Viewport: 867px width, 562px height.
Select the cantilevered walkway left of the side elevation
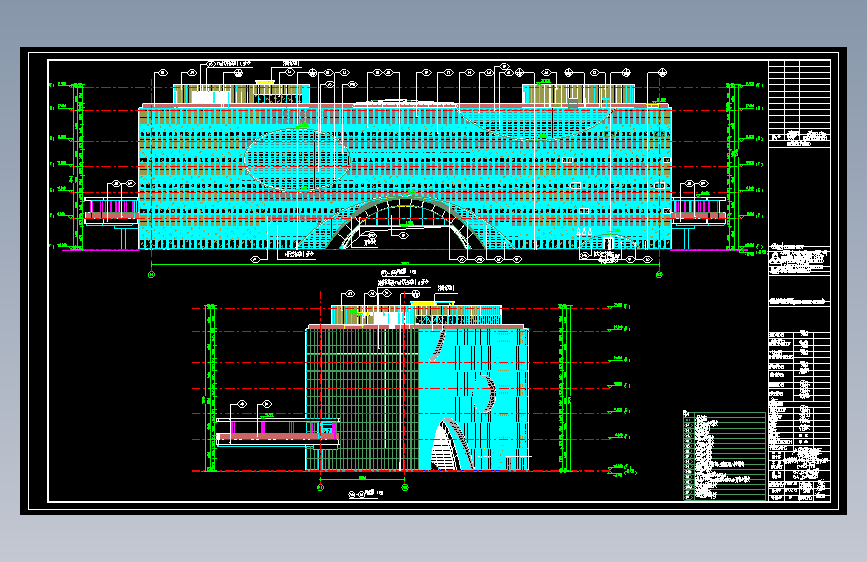pos(278,432)
